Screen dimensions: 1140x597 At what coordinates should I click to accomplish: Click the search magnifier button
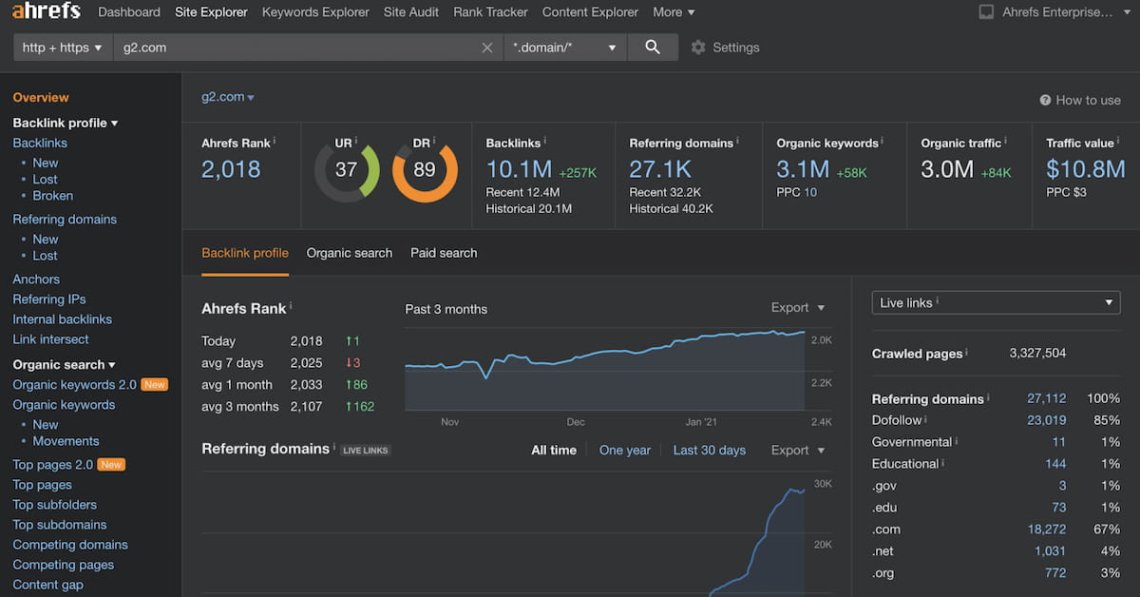click(x=652, y=47)
